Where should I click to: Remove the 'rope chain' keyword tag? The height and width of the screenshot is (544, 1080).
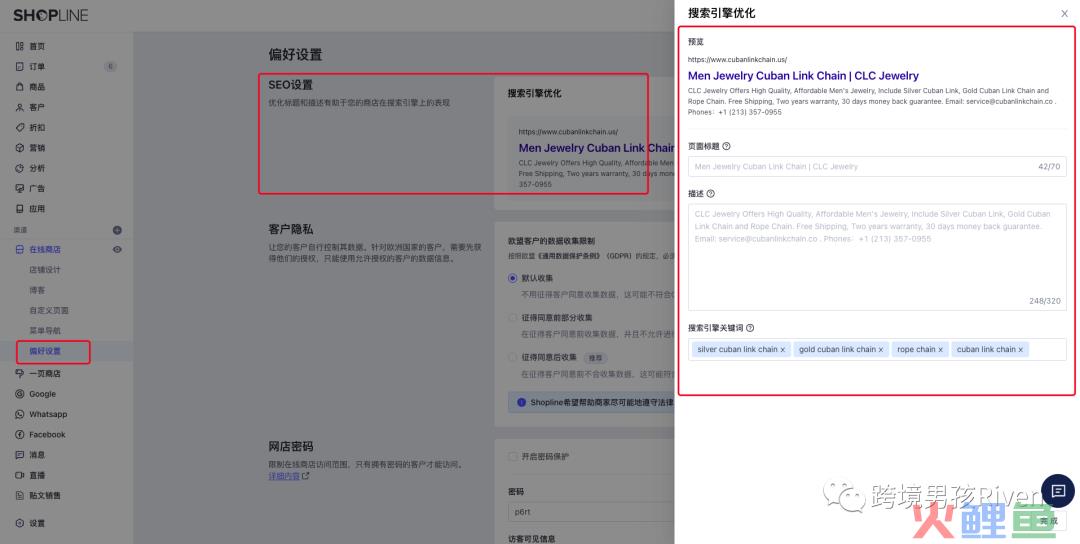click(x=940, y=350)
